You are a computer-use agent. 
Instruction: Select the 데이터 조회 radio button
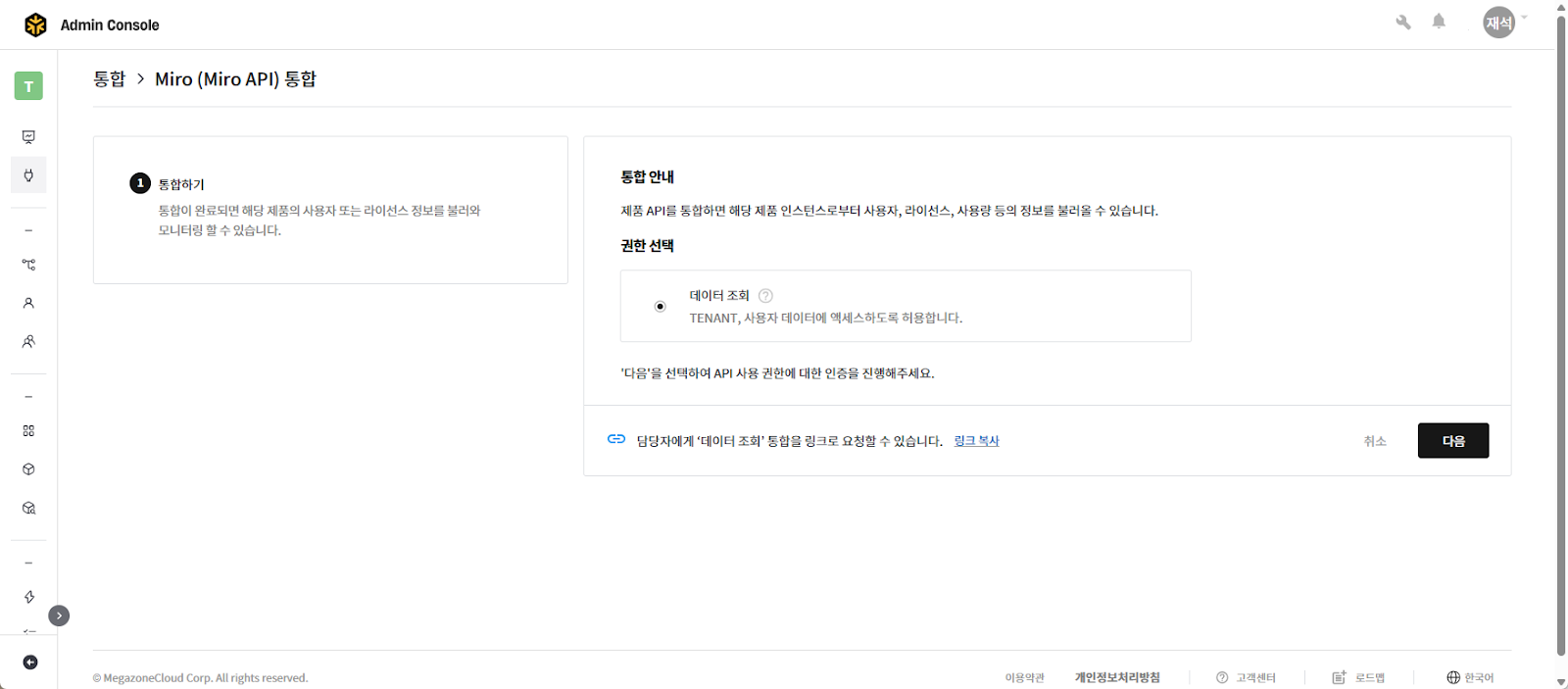pyautogui.click(x=660, y=307)
